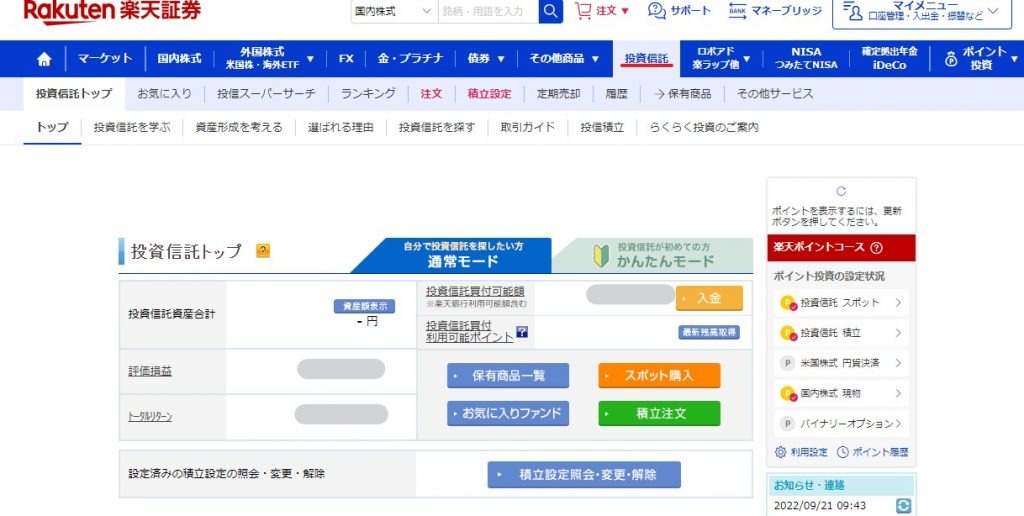Open 投資信託を学ぶ tab
This screenshot has height=516, width=1024.
click(x=132, y=128)
